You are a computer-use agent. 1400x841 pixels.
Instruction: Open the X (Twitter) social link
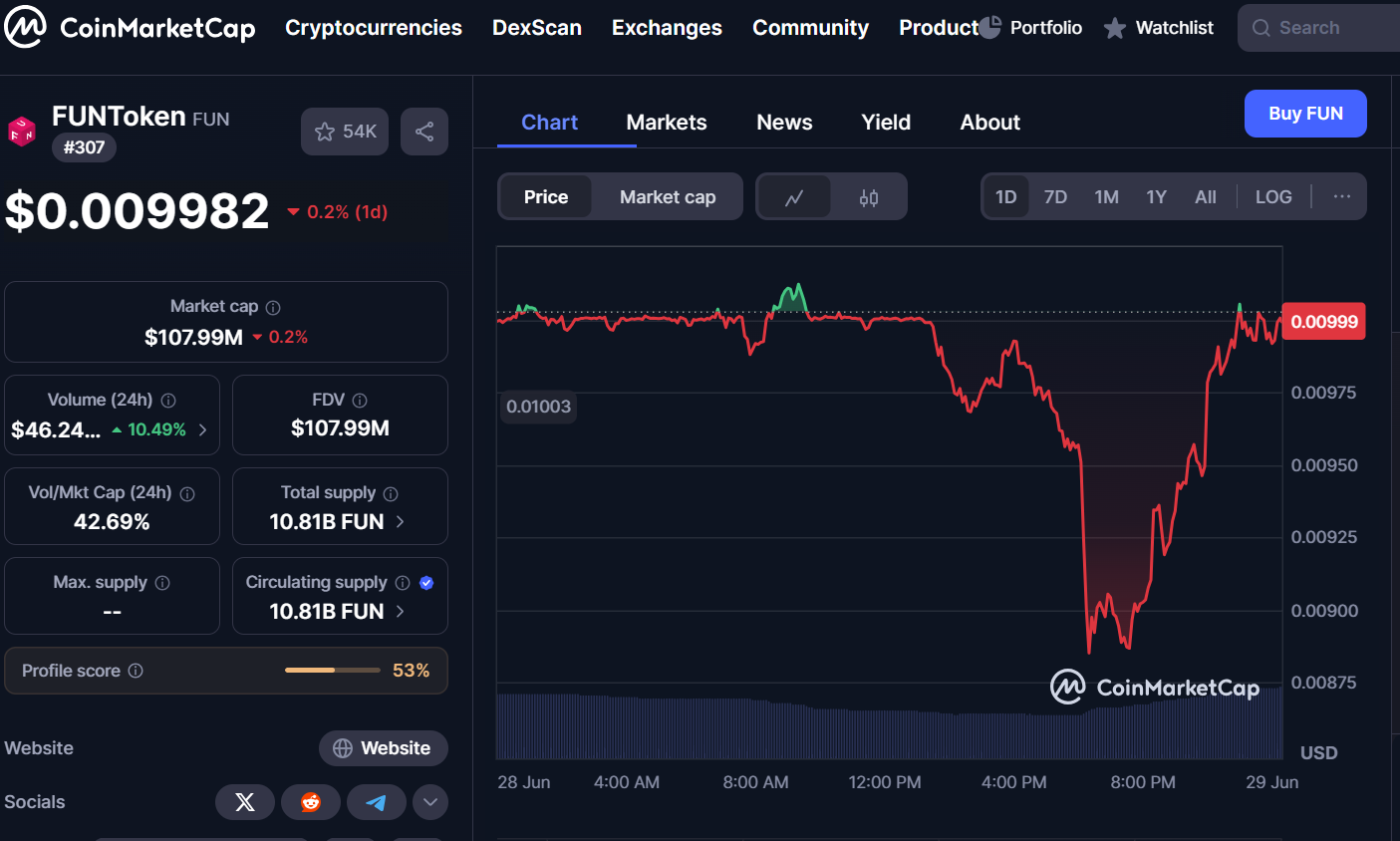point(245,802)
